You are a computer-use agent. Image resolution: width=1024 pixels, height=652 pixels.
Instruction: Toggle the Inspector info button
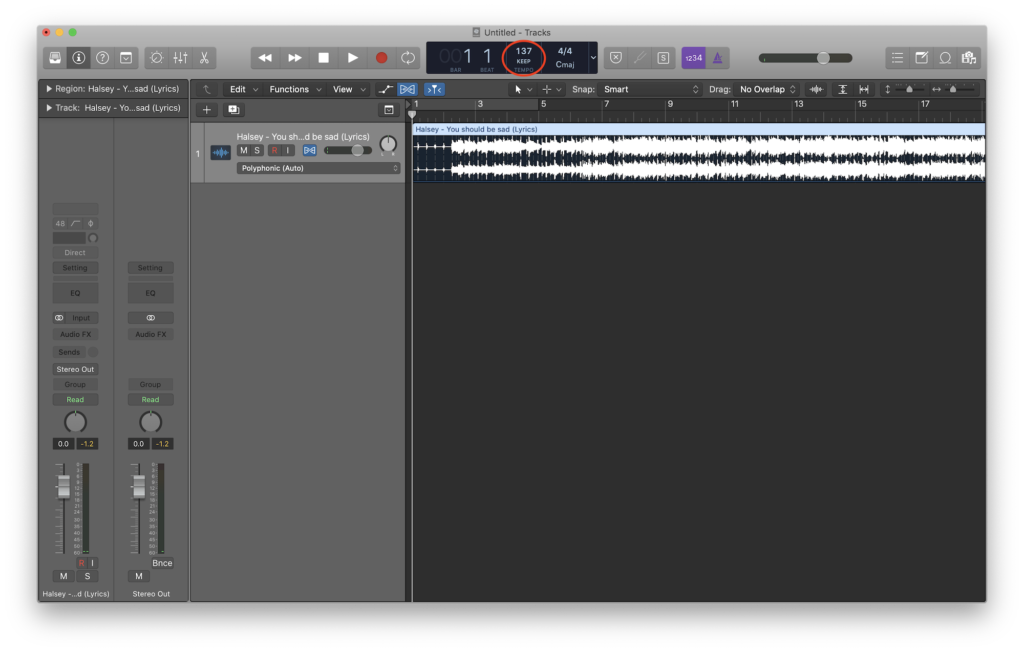click(78, 58)
